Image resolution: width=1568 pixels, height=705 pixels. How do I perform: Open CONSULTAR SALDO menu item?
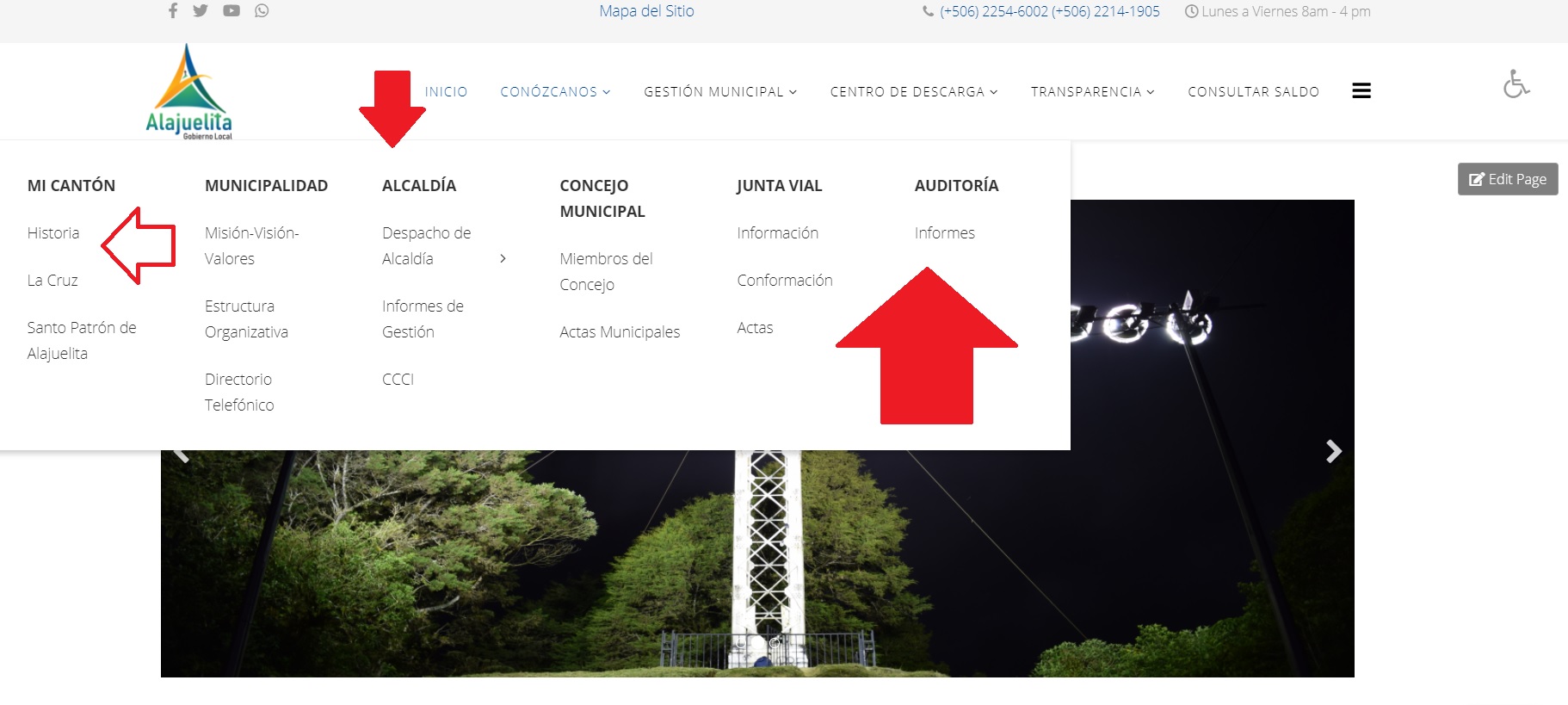tap(1253, 91)
